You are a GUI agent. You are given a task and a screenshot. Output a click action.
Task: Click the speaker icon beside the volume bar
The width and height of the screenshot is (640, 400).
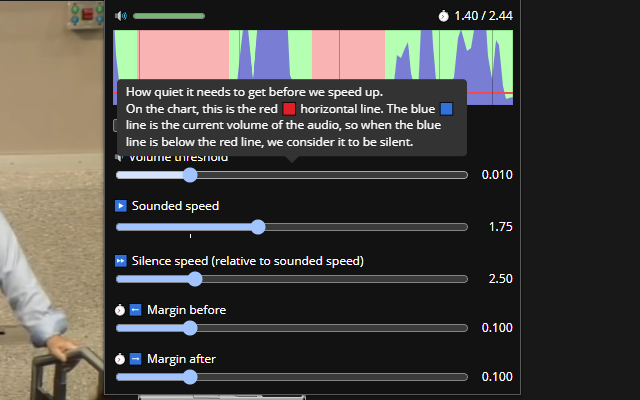tap(121, 16)
